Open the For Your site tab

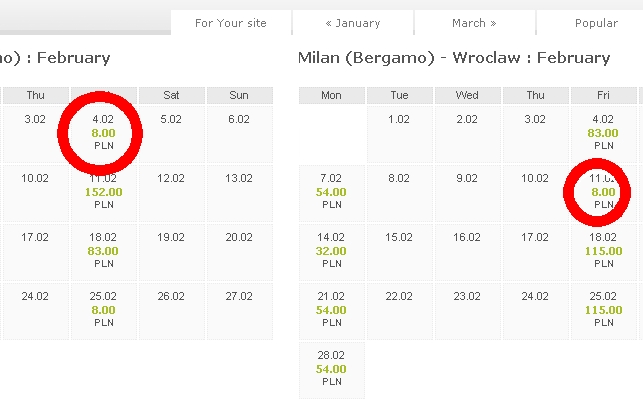[x=231, y=23]
